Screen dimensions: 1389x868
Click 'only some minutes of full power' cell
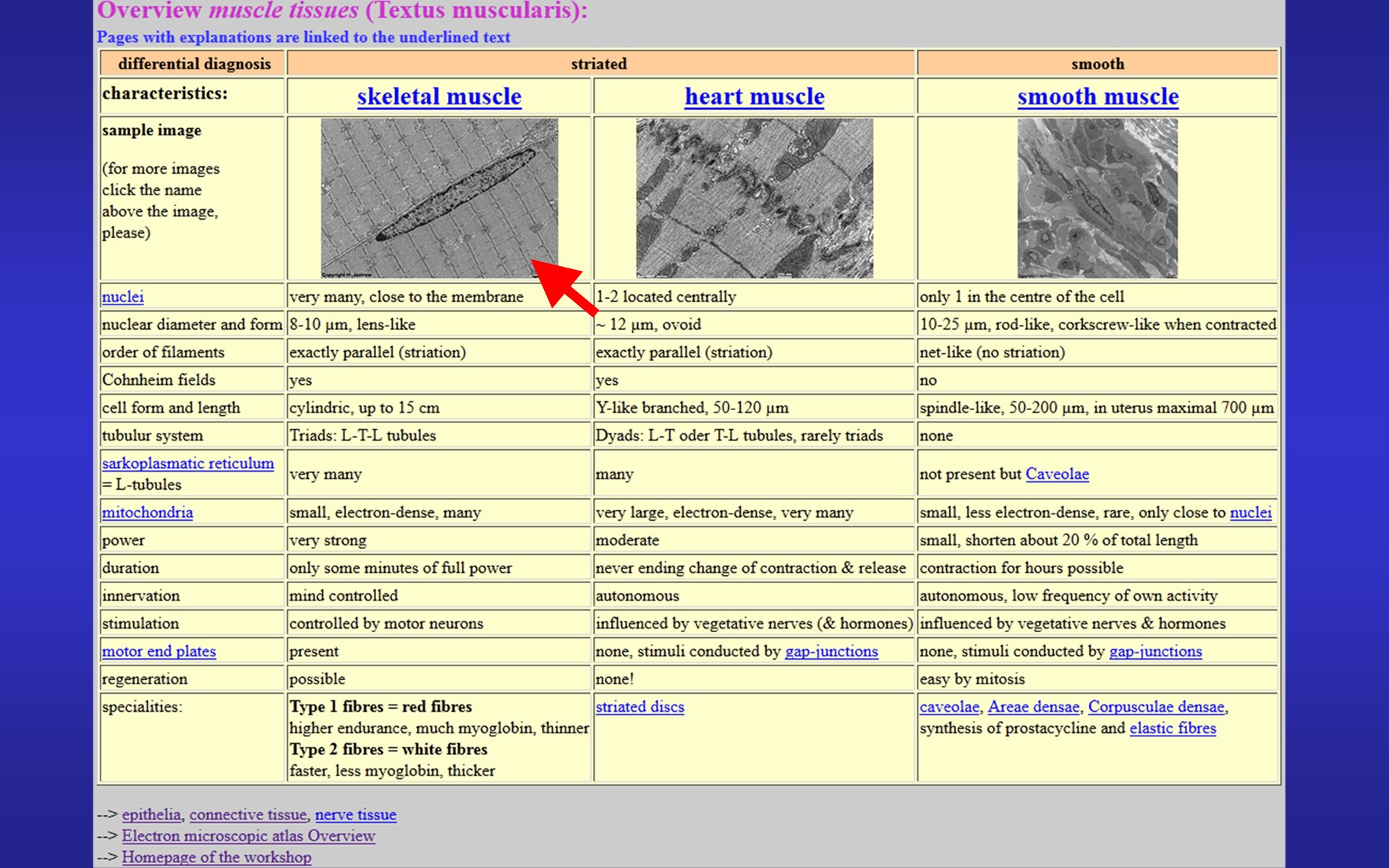(439, 568)
